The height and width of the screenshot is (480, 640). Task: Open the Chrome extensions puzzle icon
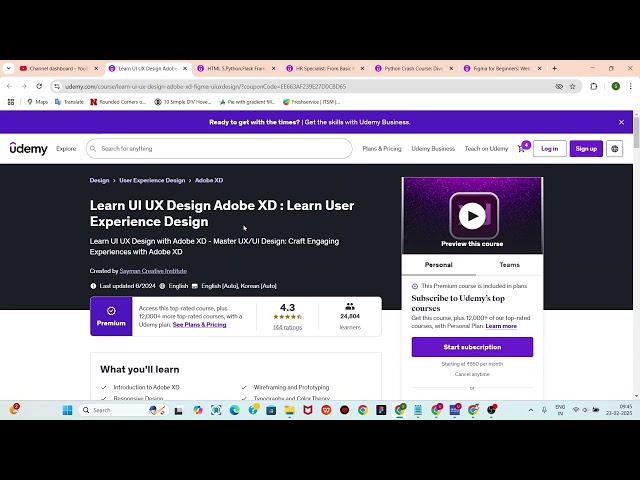(x=593, y=87)
